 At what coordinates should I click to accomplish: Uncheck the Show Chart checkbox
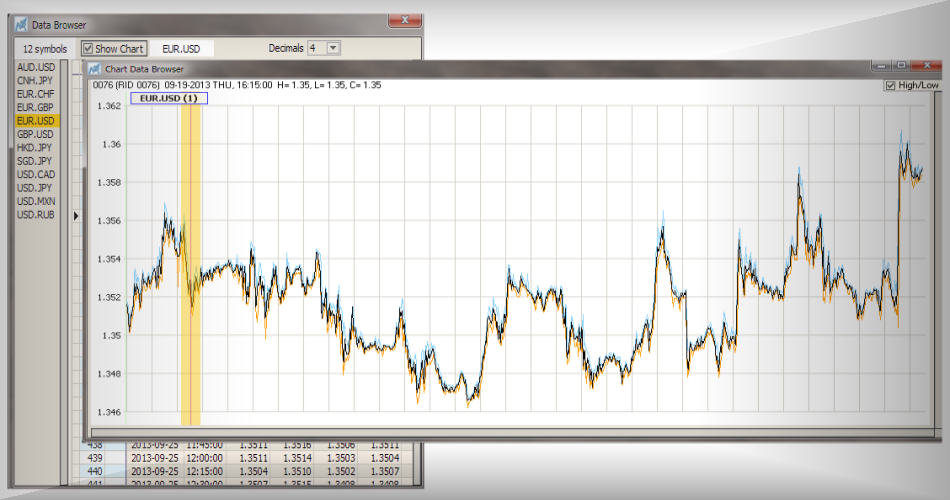tap(88, 48)
